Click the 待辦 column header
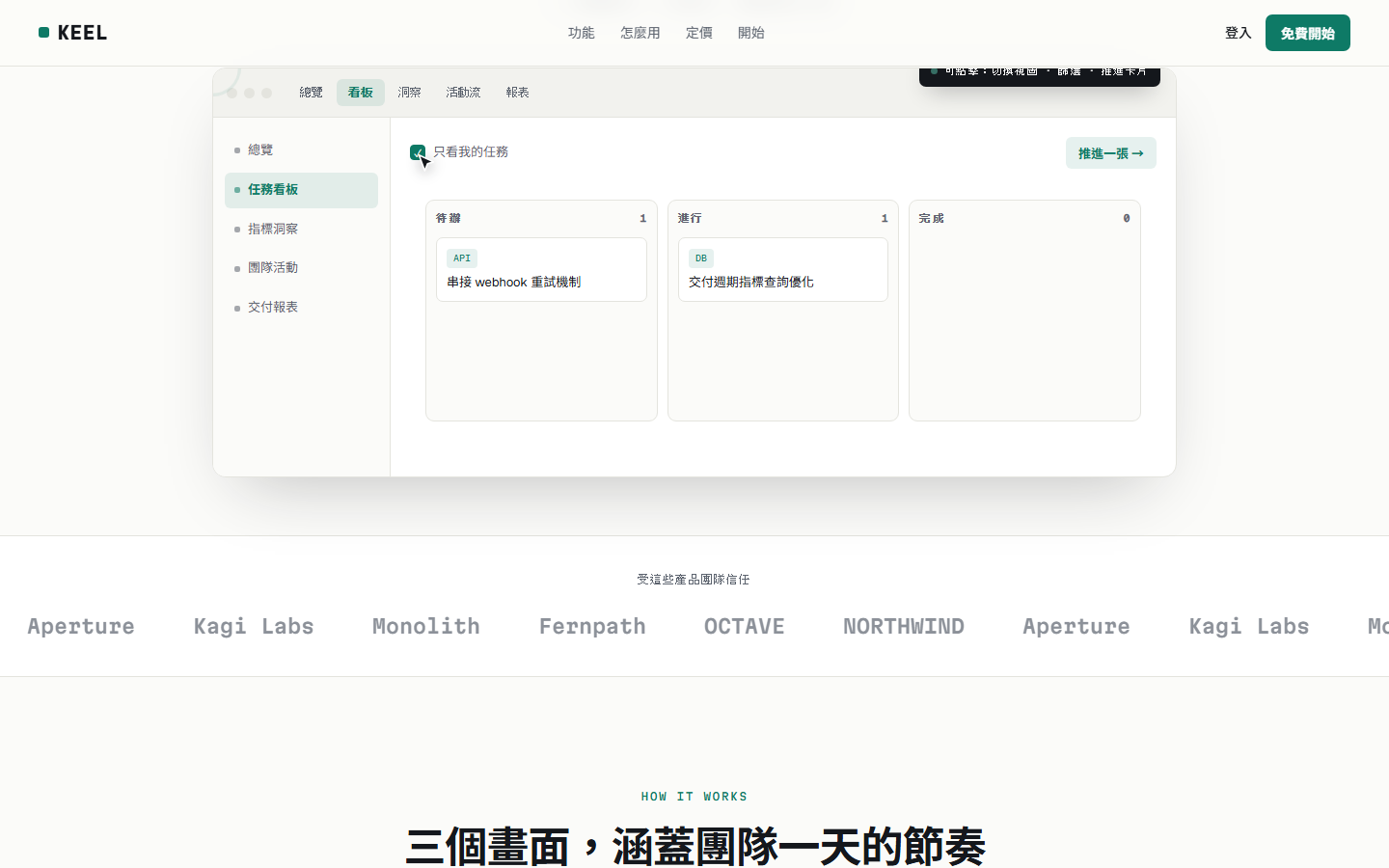Viewport: 1389px width, 868px height. 449,219
